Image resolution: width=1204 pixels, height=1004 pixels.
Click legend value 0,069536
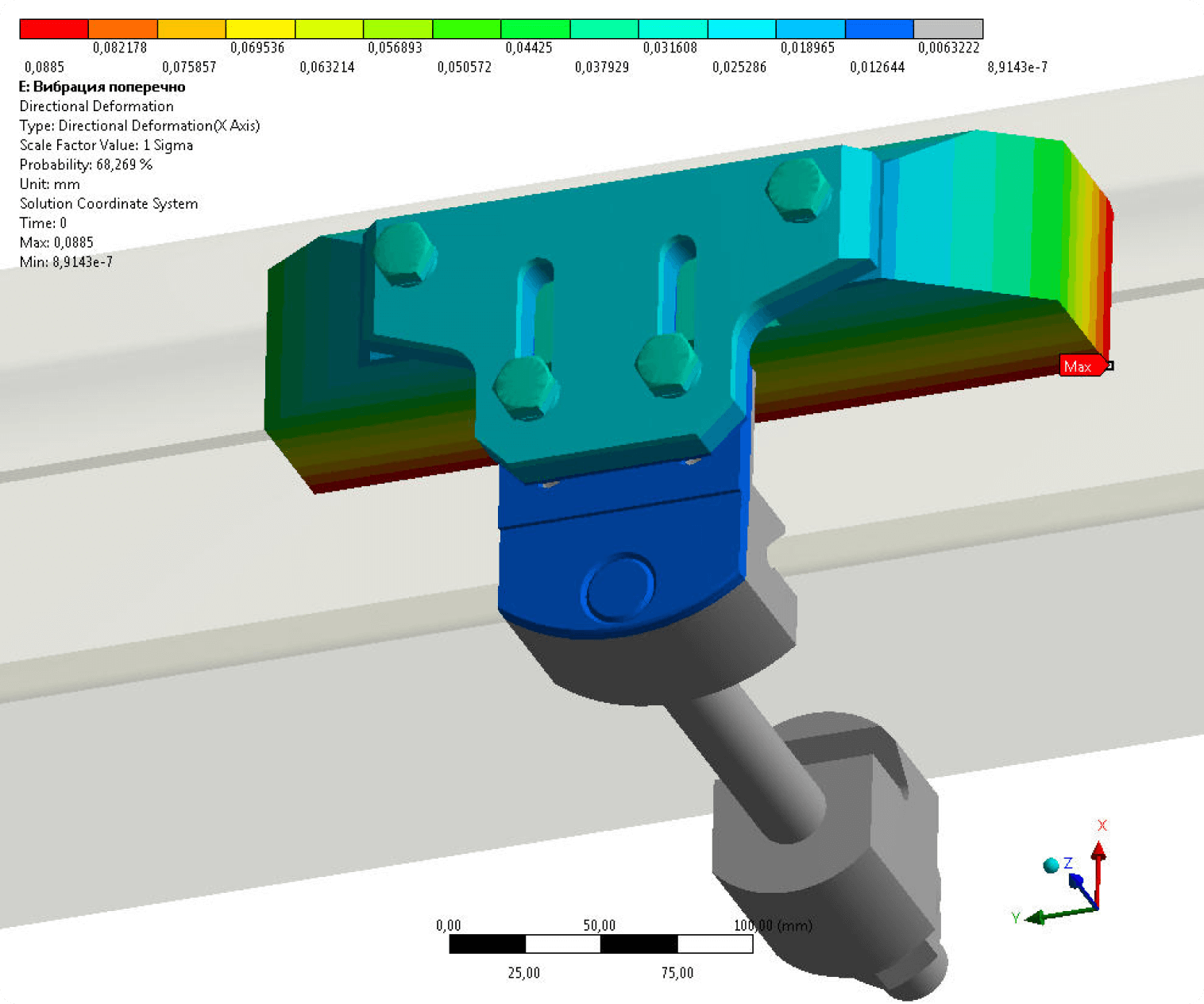point(257,48)
